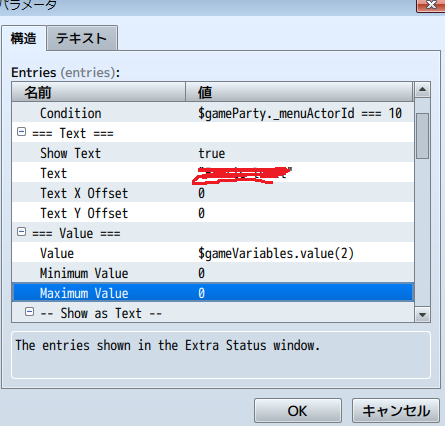Select the Text X Offset row
445x426 pixels.
tap(213, 193)
